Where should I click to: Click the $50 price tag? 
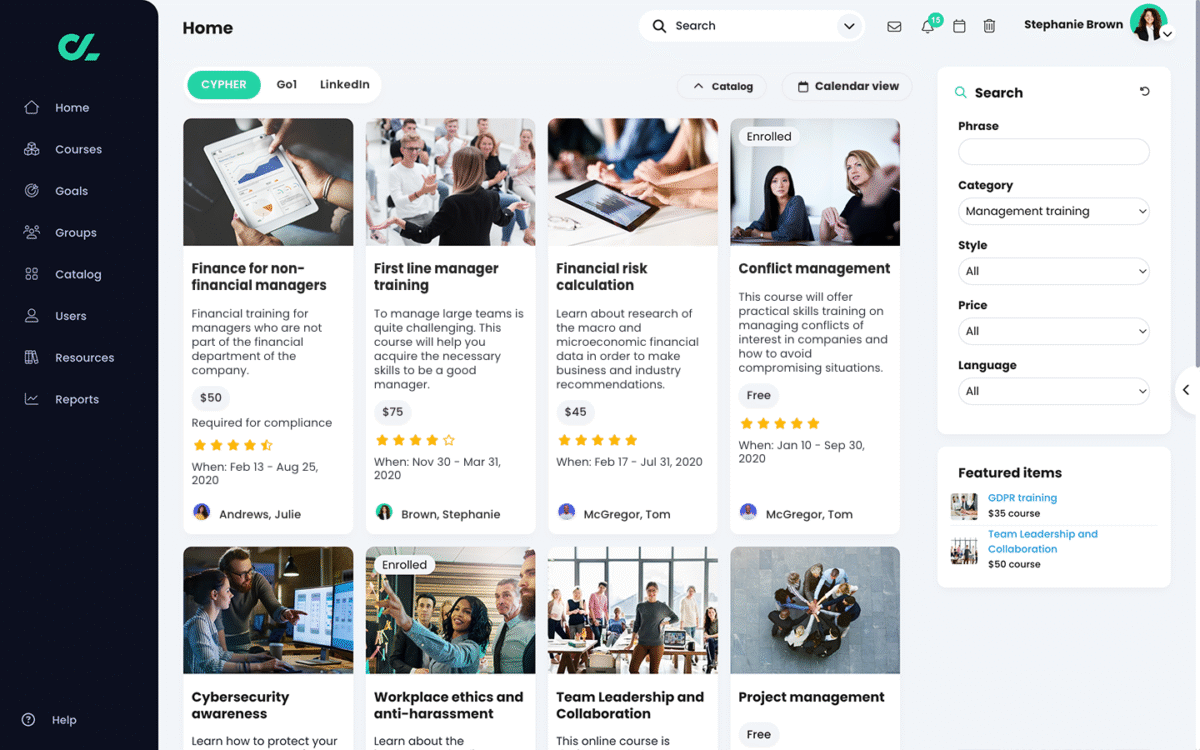(x=211, y=398)
